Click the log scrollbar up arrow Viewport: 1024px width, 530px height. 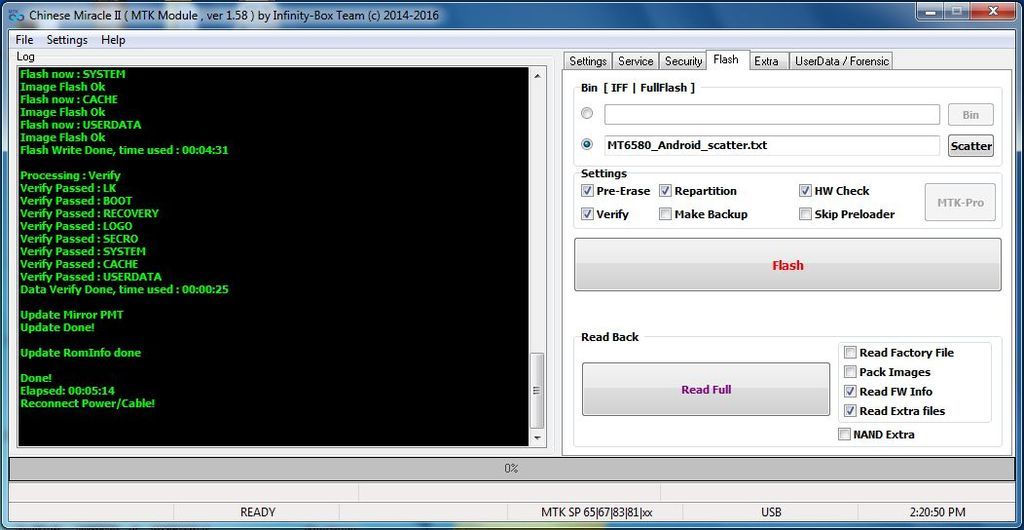pyautogui.click(x=537, y=76)
